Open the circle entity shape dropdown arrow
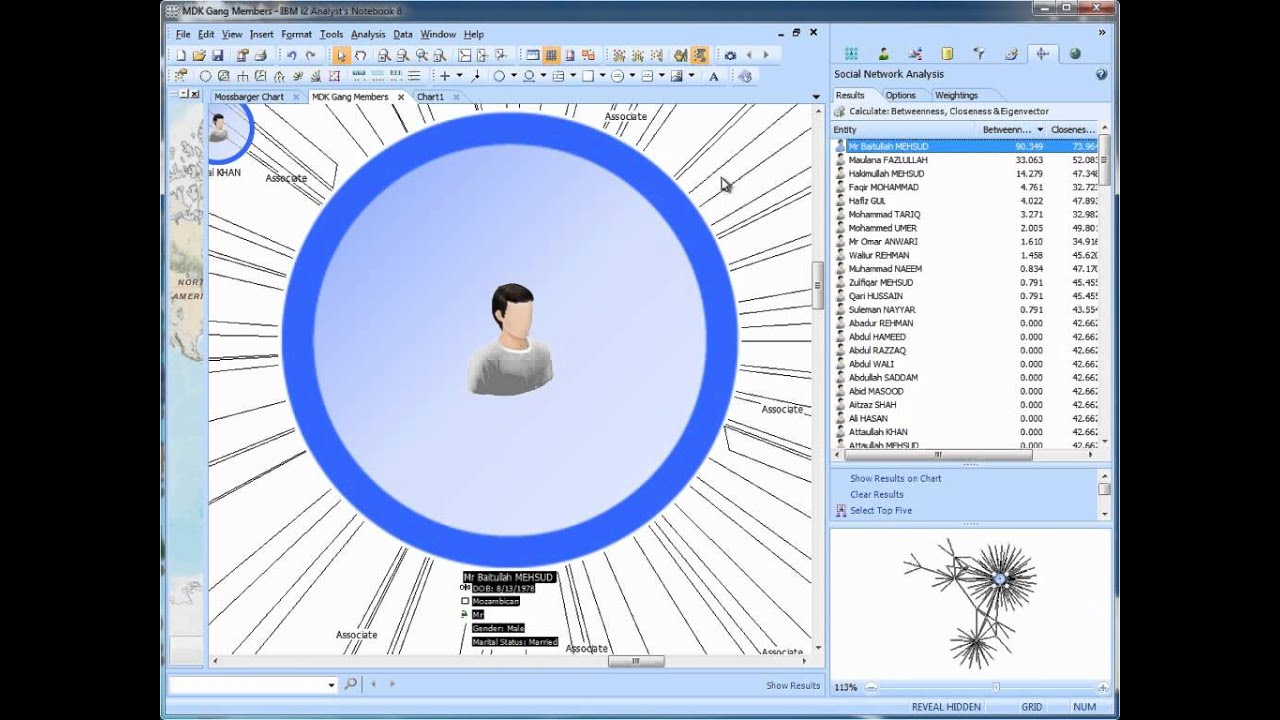This screenshot has width=1280, height=720. 513,76
